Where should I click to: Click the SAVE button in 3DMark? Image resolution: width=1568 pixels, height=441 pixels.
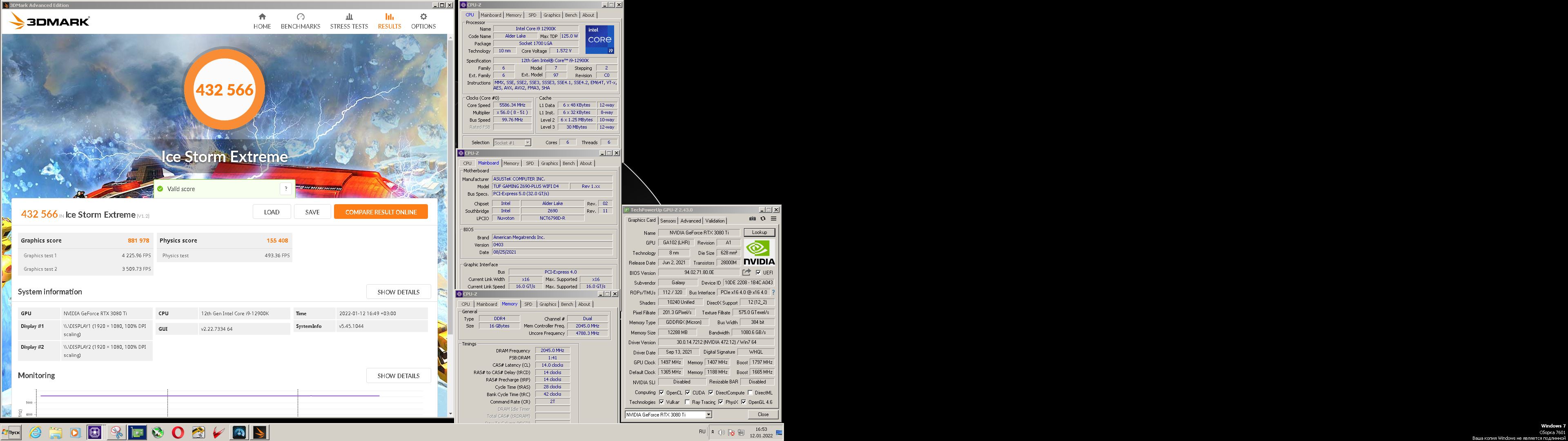pyautogui.click(x=312, y=212)
